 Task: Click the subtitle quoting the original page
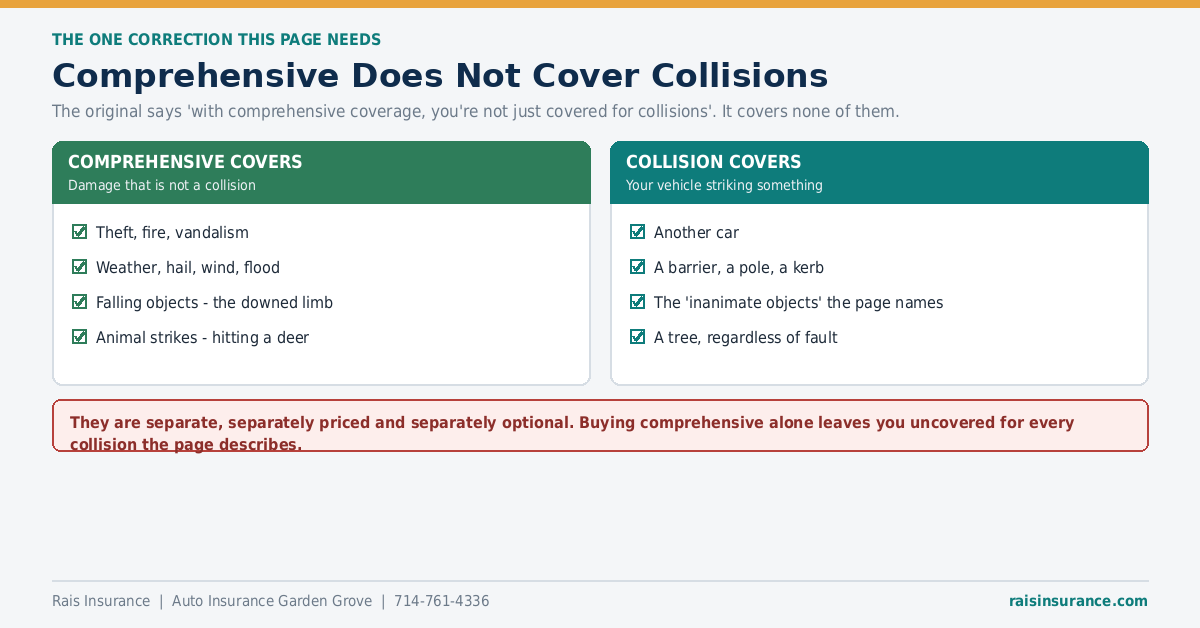coord(476,111)
